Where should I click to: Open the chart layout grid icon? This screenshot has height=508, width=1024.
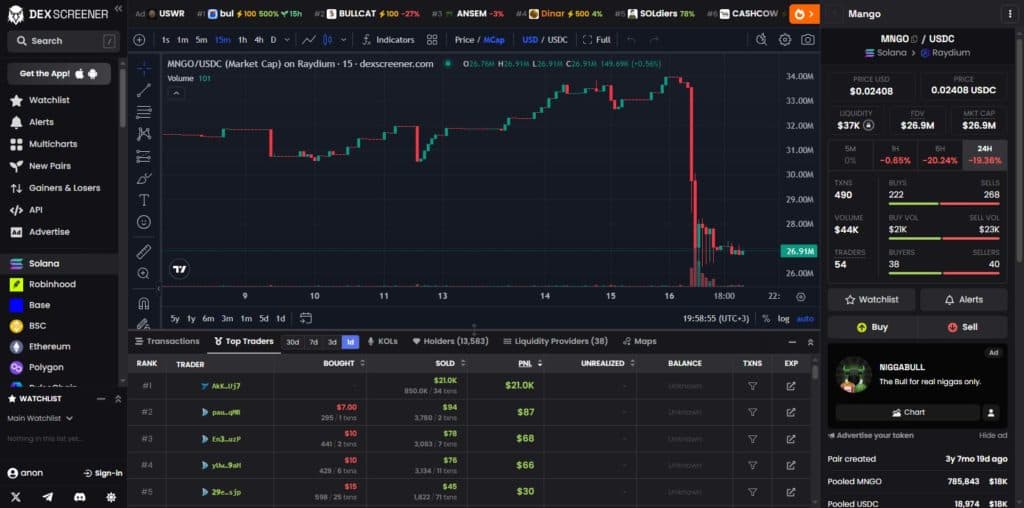(432, 40)
